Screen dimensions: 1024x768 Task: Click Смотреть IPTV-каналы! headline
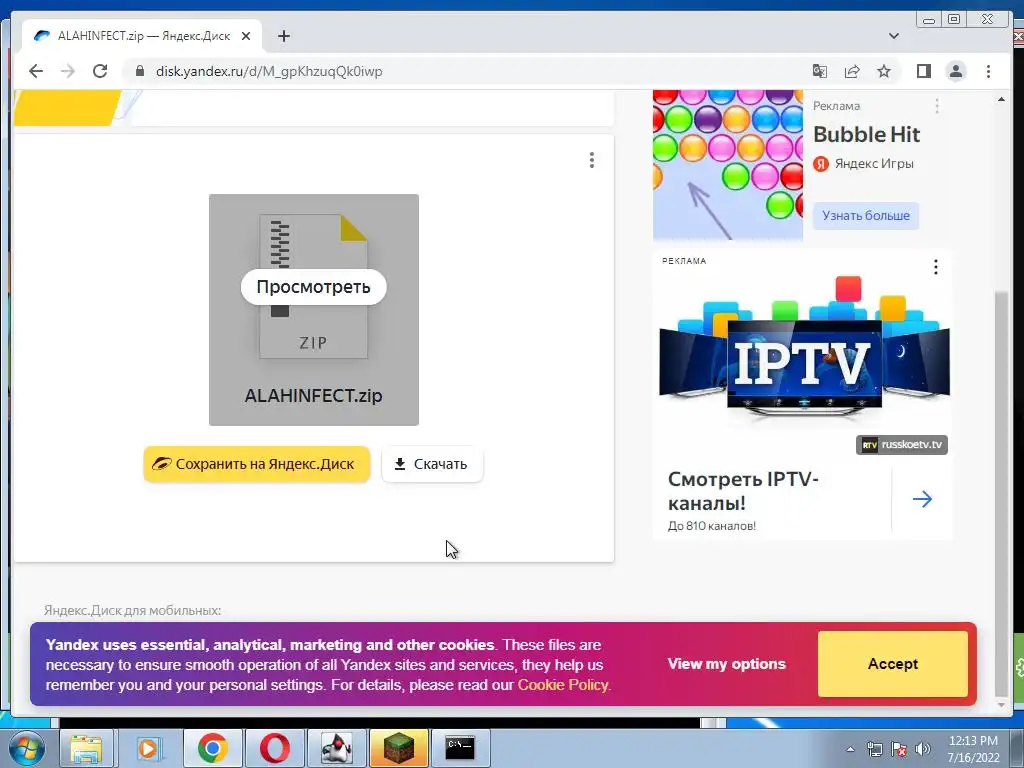pyautogui.click(x=743, y=491)
